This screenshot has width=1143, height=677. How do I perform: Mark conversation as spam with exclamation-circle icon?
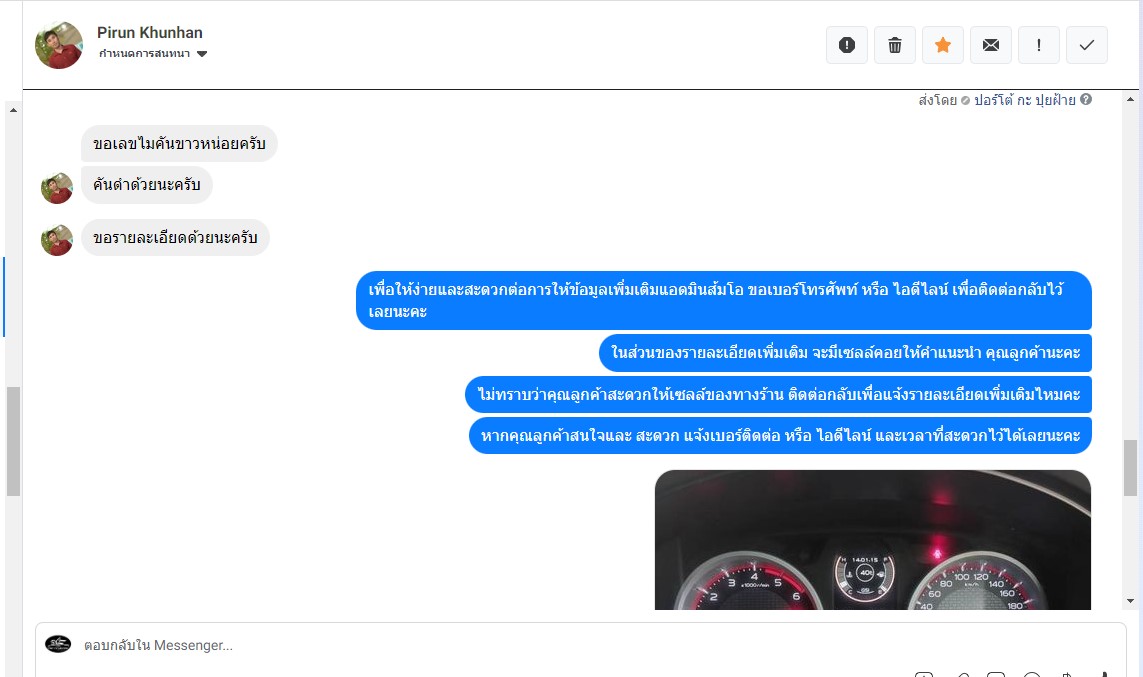[x=846, y=45]
